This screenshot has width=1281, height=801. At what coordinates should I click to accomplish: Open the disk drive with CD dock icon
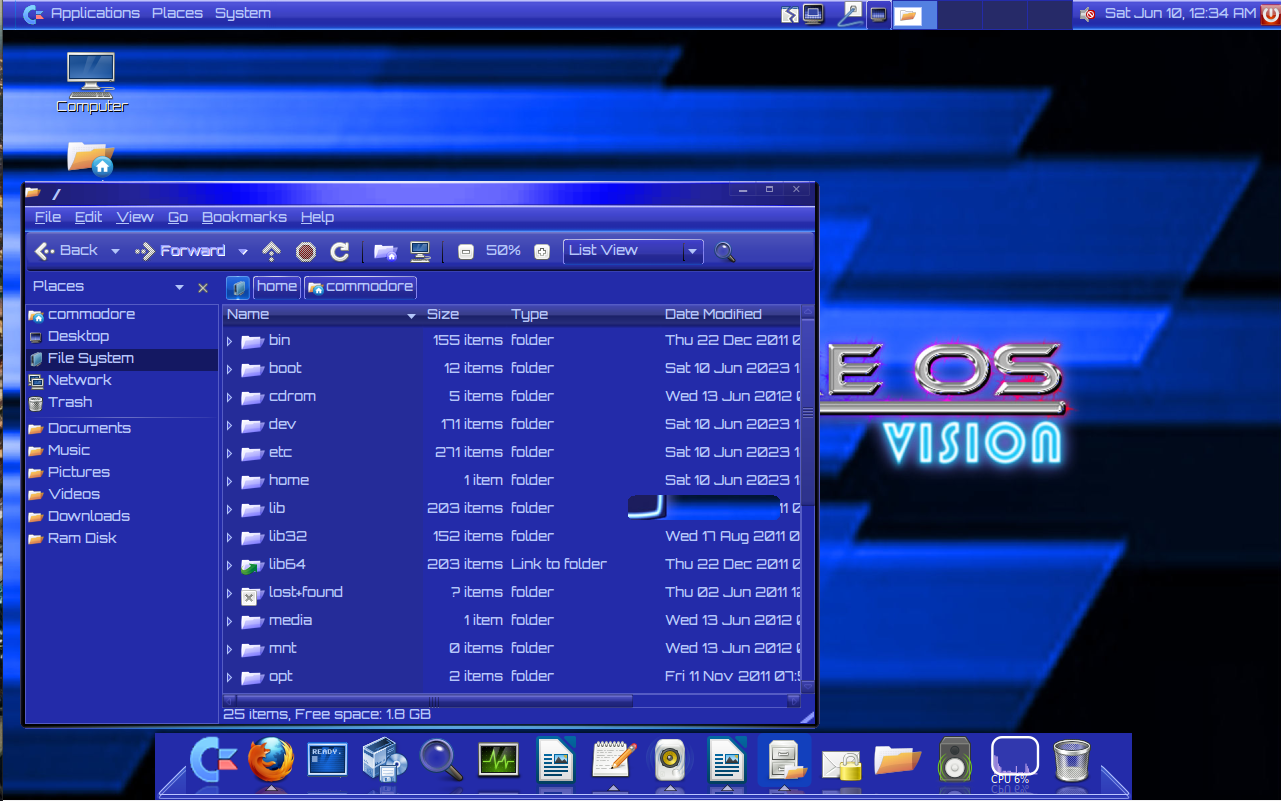[384, 760]
